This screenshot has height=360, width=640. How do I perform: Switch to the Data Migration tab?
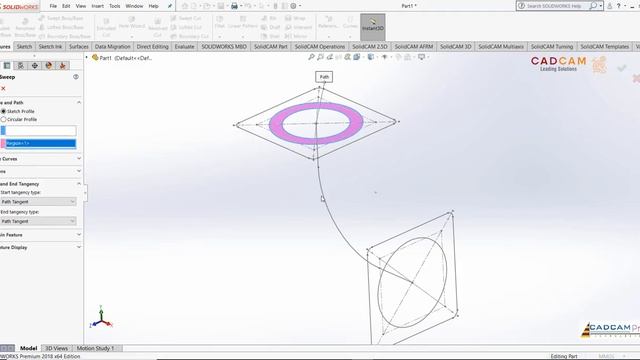click(113, 47)
